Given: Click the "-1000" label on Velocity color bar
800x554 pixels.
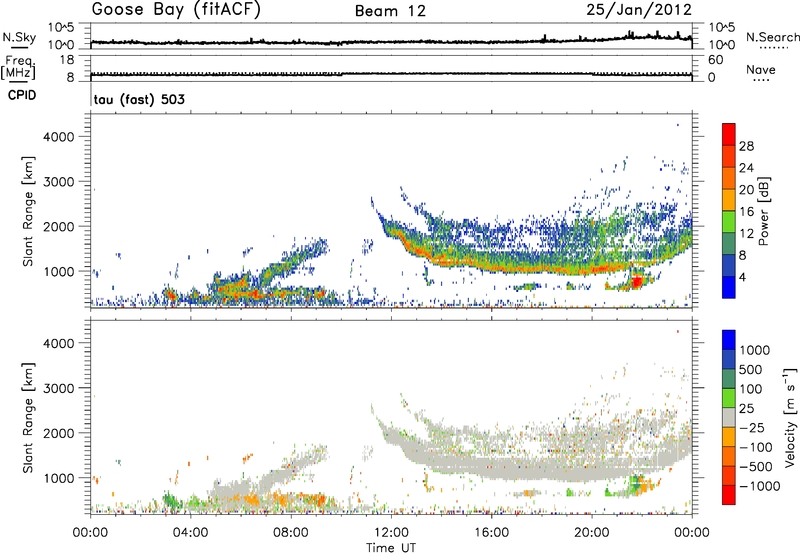Looking at the screenshot, I should tap(760, 486).
